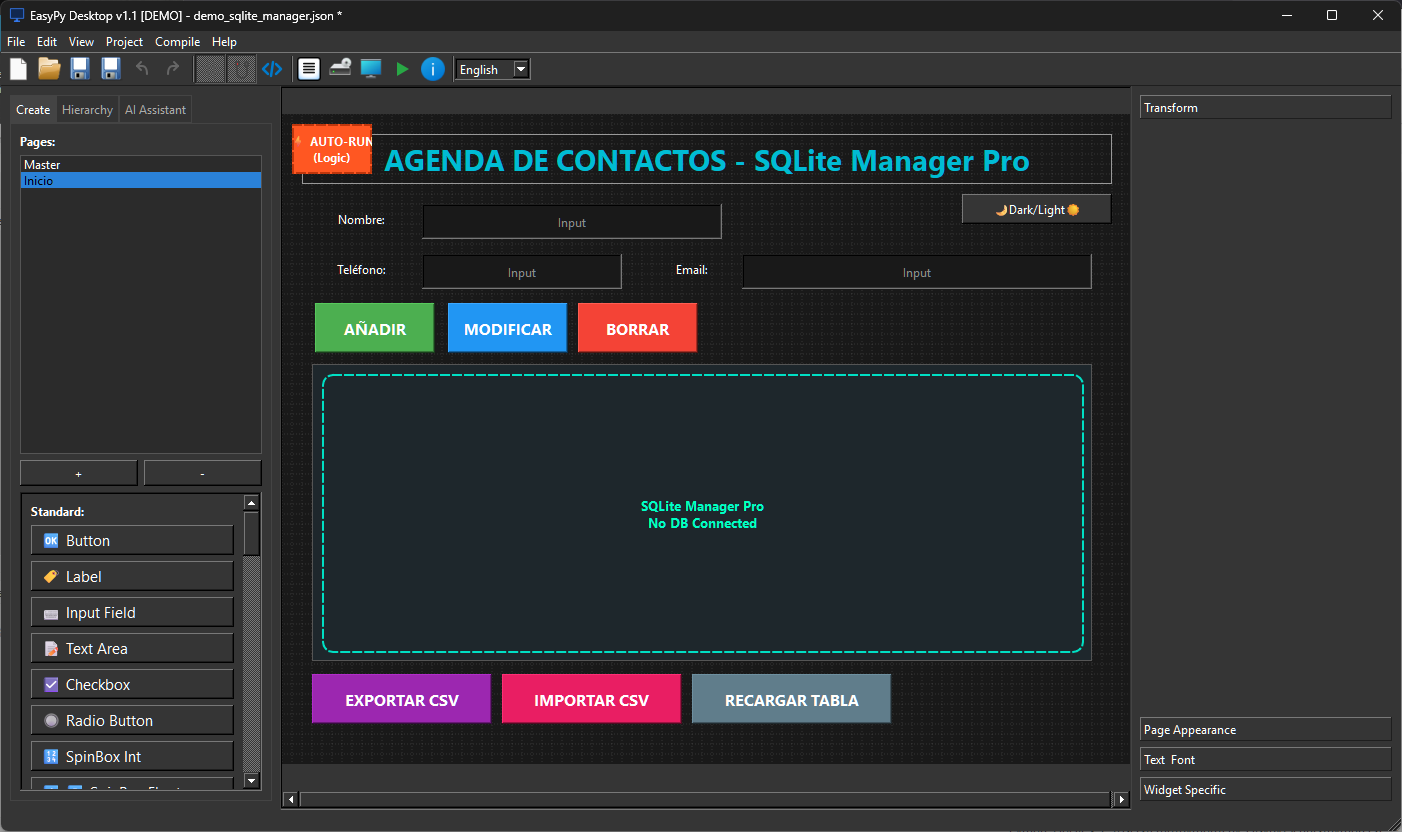Image resolution: width=1402 pixels, height=832 pixels.
Task: Click the canvas horizontal scrollbar left arrow
Action: [292, 799]
